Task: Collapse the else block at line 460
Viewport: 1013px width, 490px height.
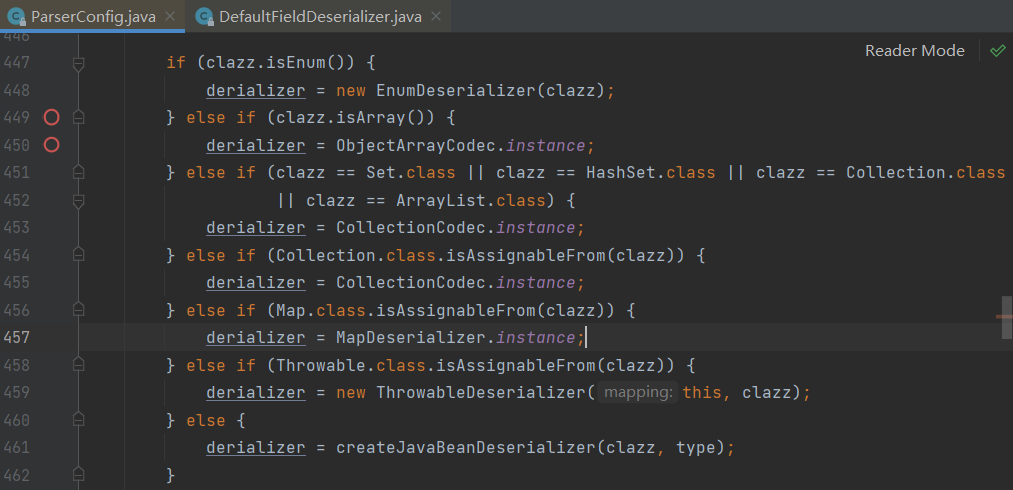Action: click(x=79, y=420)
